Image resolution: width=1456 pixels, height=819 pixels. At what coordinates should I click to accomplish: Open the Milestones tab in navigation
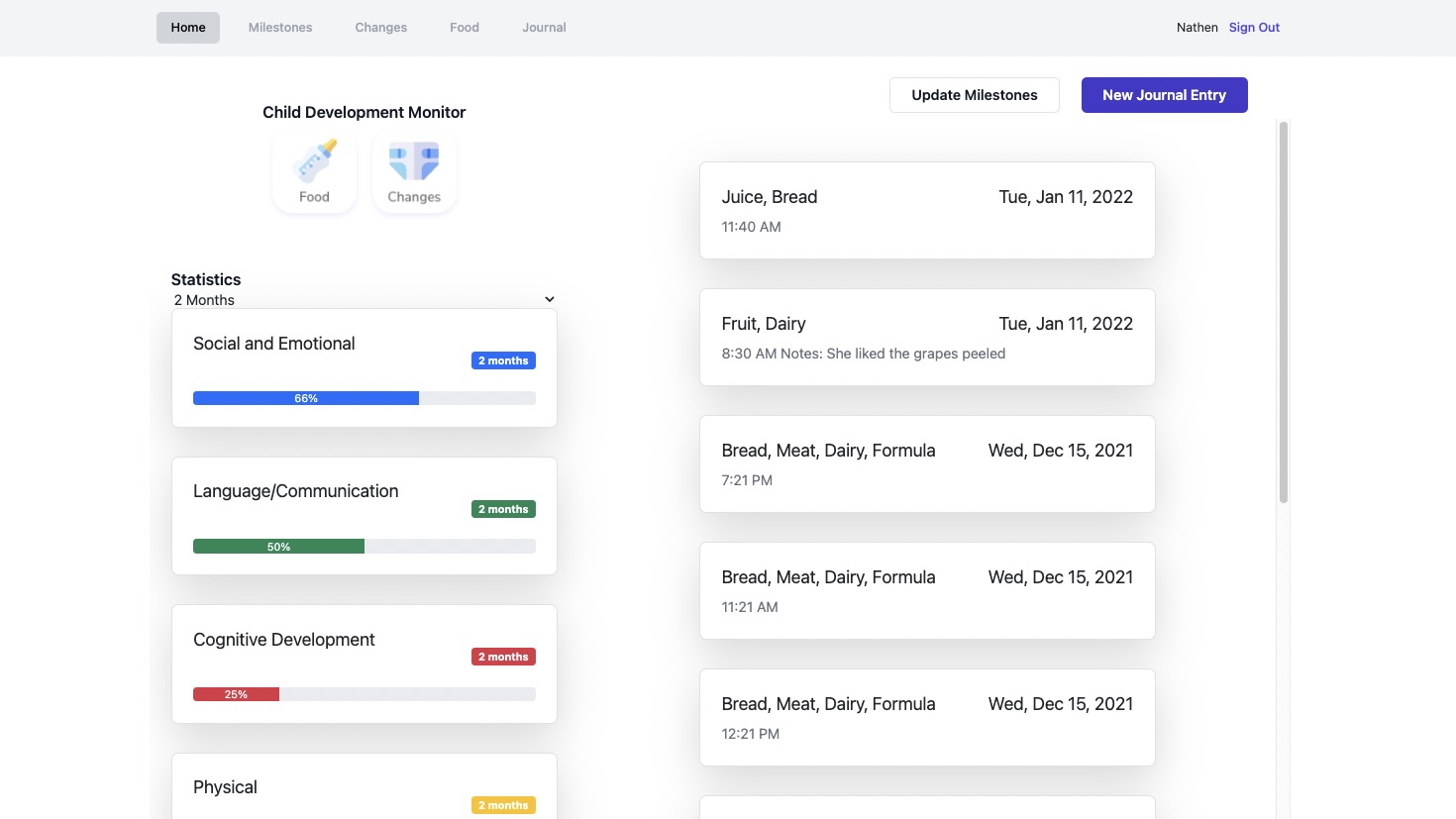coord(280,28)
